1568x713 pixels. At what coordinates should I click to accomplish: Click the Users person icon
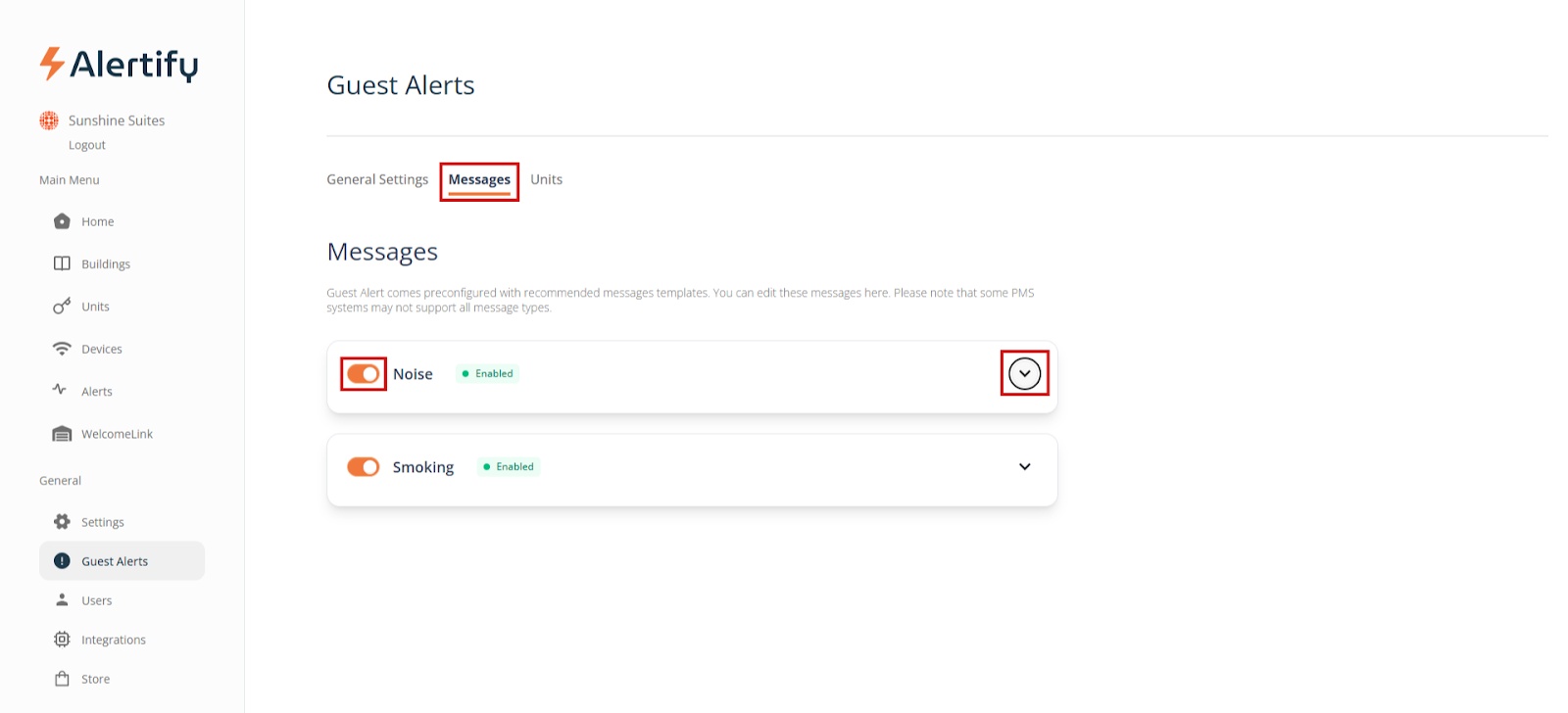(x=62, y=599)
